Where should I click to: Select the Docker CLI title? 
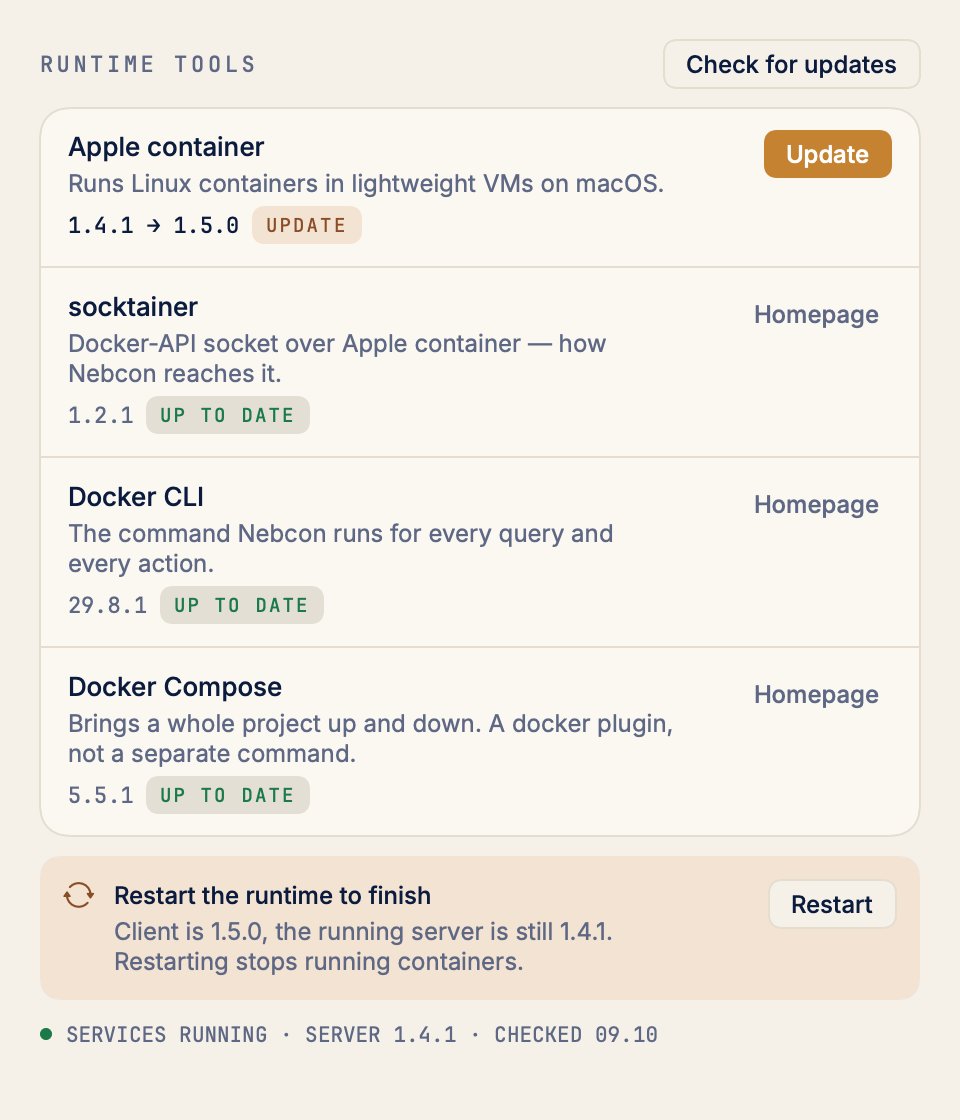point(136,497)
